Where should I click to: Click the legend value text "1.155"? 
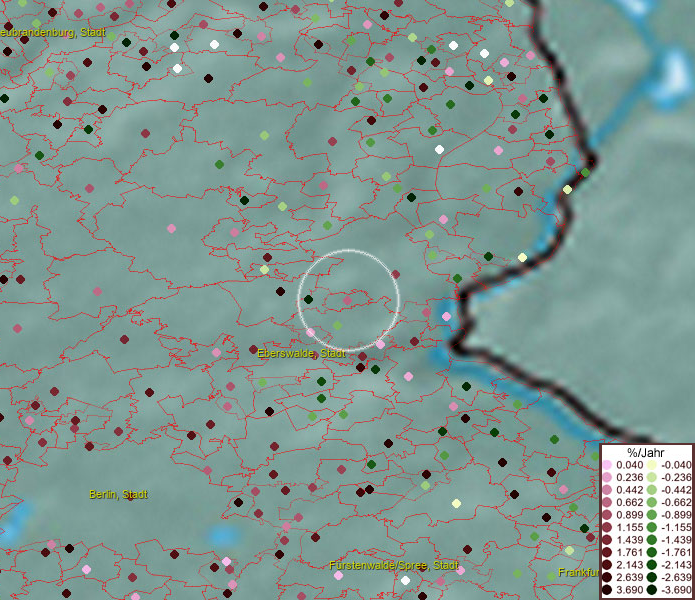(629, 527)
